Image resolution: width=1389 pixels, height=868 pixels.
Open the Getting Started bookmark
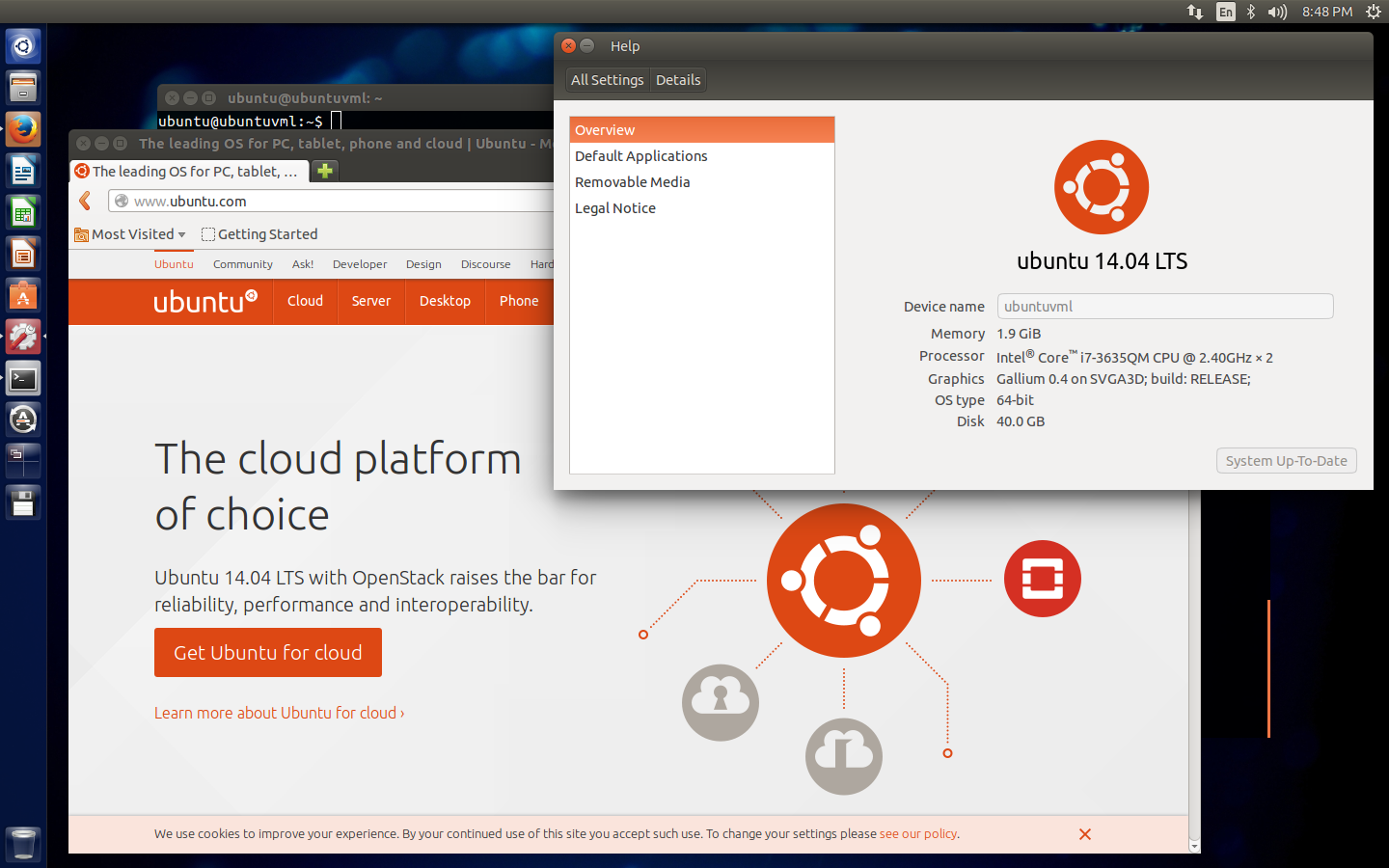(x=259, y=234)
